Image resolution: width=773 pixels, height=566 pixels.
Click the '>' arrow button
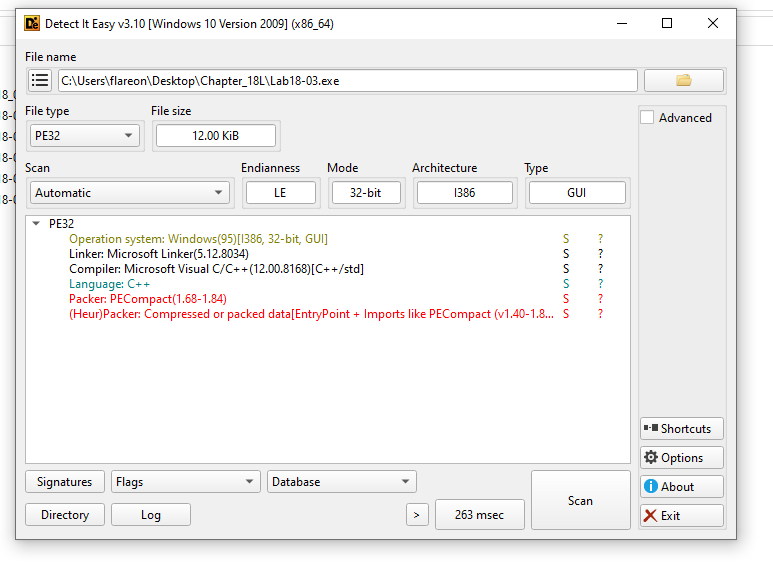click(417, 515)
